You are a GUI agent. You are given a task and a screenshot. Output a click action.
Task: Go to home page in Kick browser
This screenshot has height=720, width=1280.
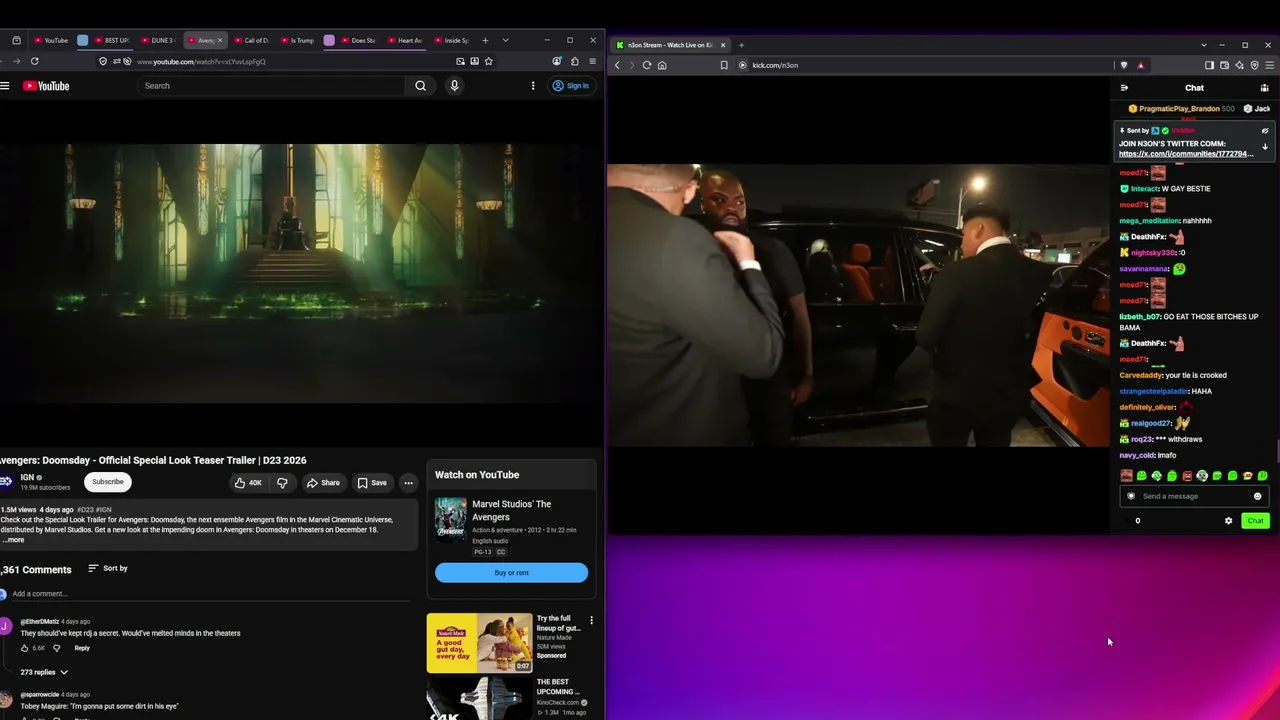click(x=662, y=65)
